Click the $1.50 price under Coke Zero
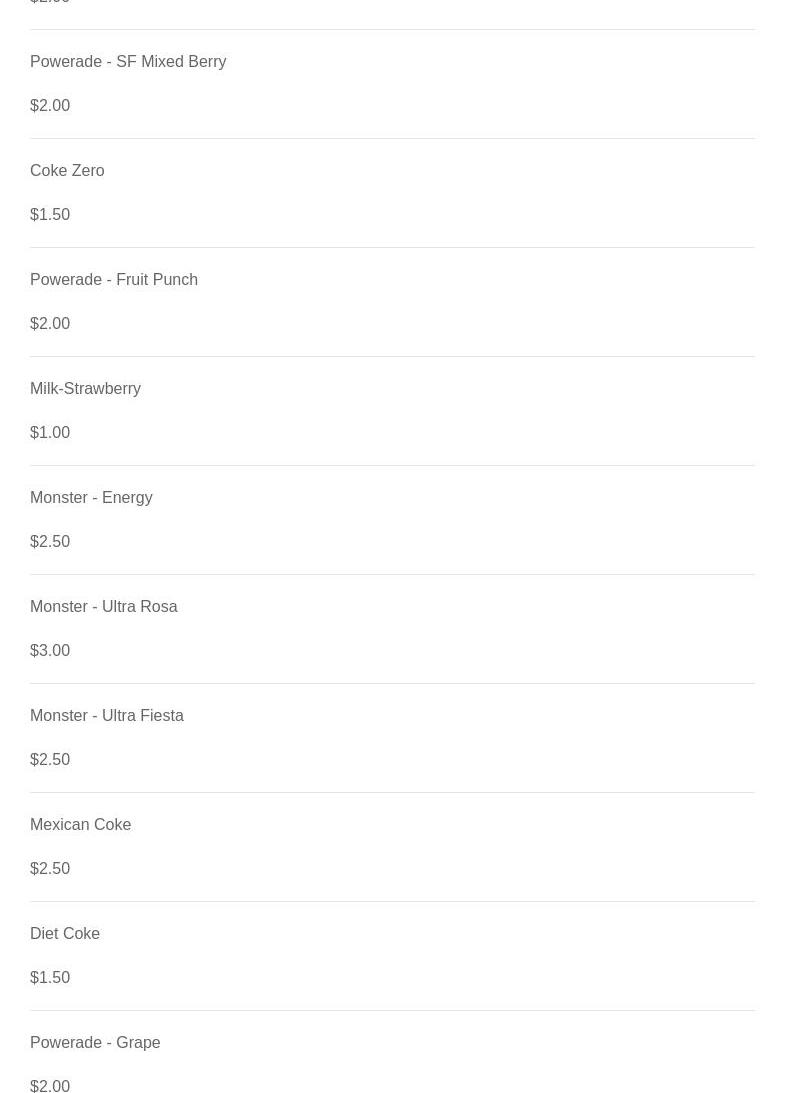 [50, 215]
